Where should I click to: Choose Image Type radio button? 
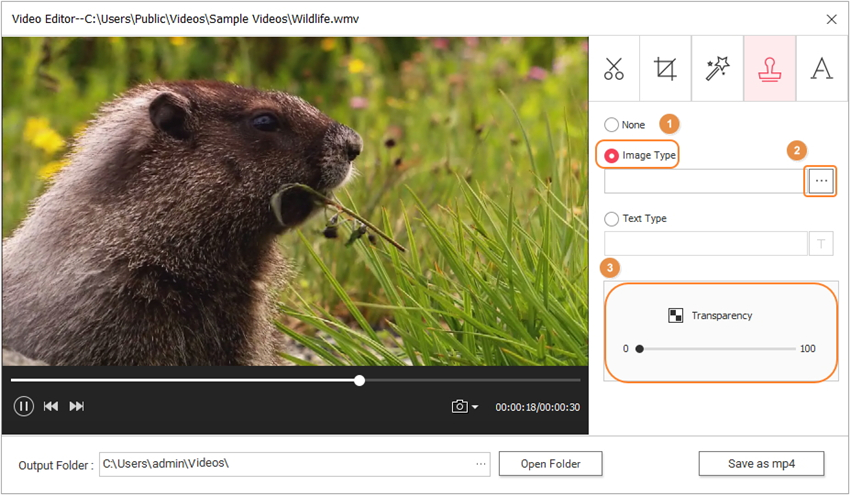coord(611,156)
